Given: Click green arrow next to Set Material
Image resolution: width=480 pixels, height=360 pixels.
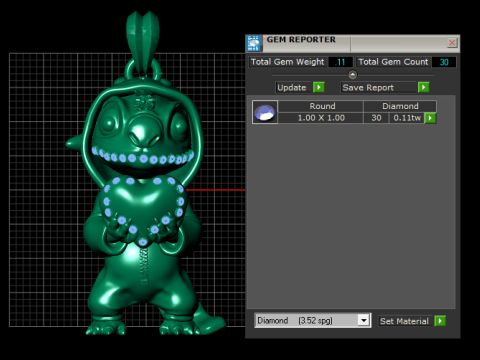Looking at the screenshot, I should pyautogui.click(x=440, y=321).
